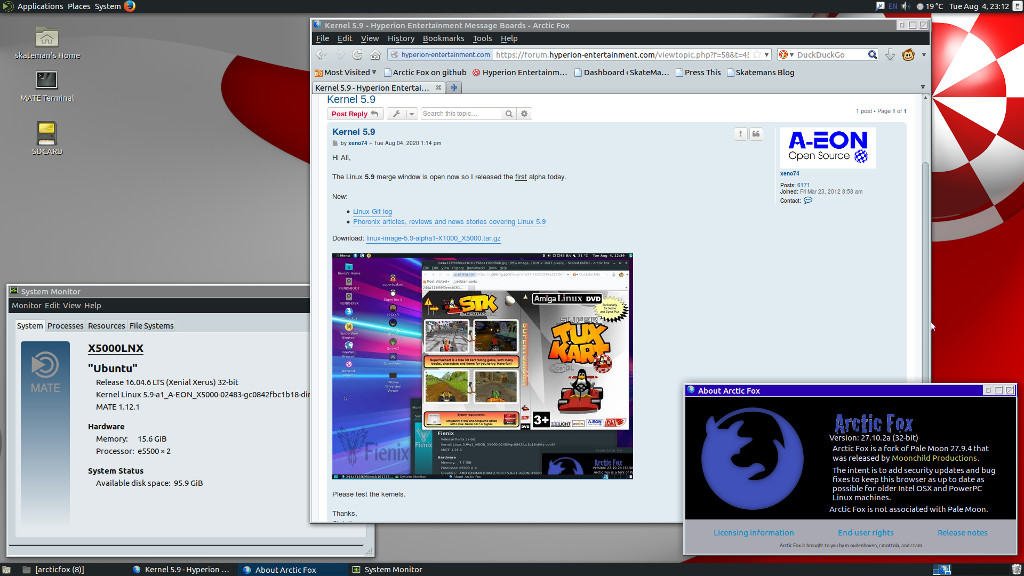Click the A-EON Open Source avatar
Viewport: 1024px width, 576px height.
click(x=827, y=148)
